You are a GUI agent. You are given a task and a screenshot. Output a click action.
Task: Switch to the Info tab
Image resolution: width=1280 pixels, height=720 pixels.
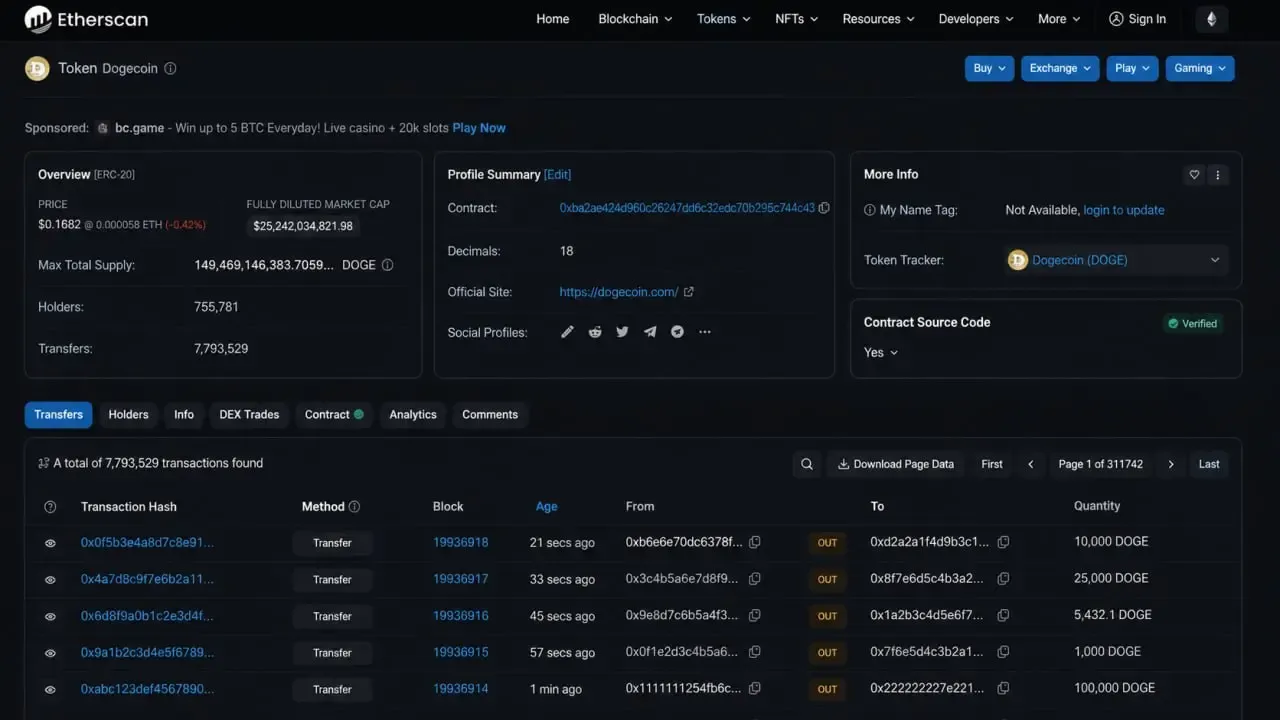click(x=184, y=415)
